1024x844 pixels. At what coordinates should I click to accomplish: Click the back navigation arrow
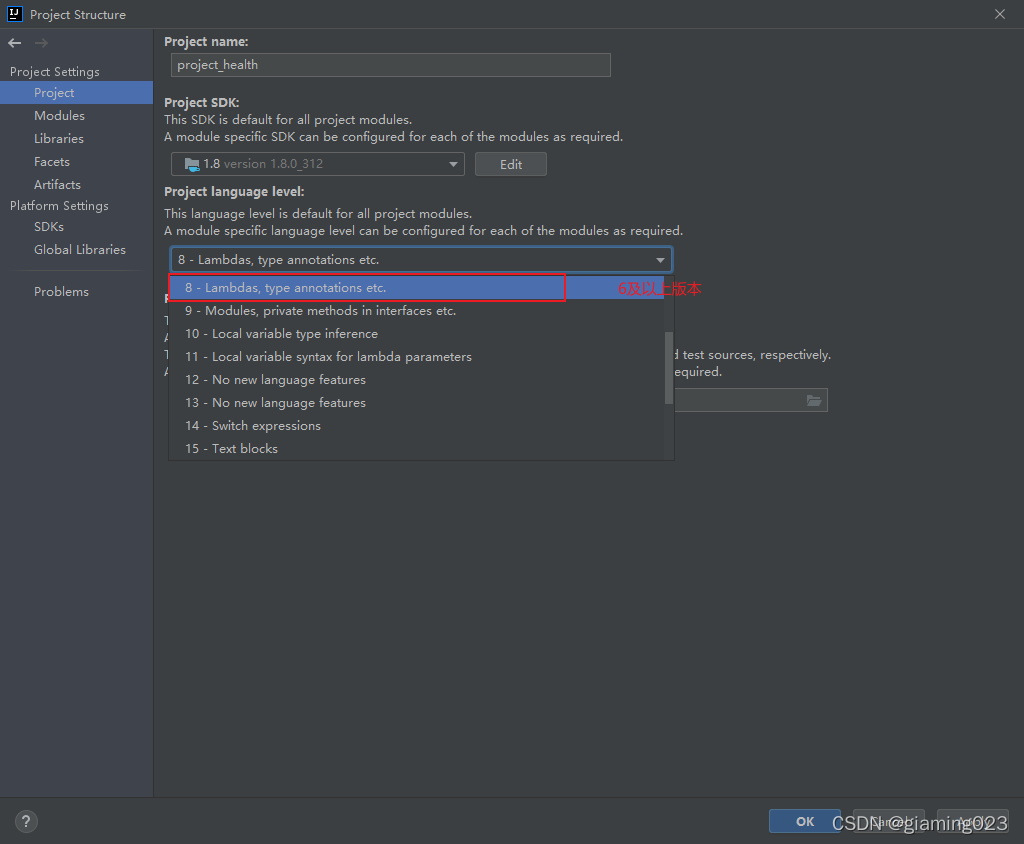[x=13, y=43]
